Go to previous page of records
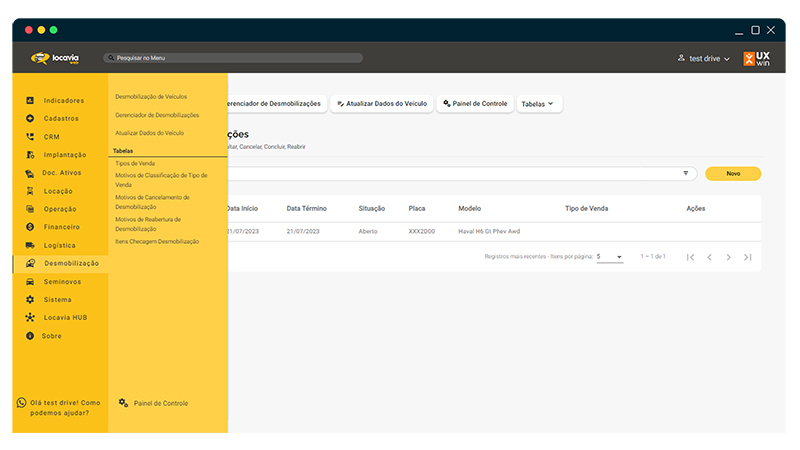The width and height of the screenshot is (800, 450). click(709, 257)
